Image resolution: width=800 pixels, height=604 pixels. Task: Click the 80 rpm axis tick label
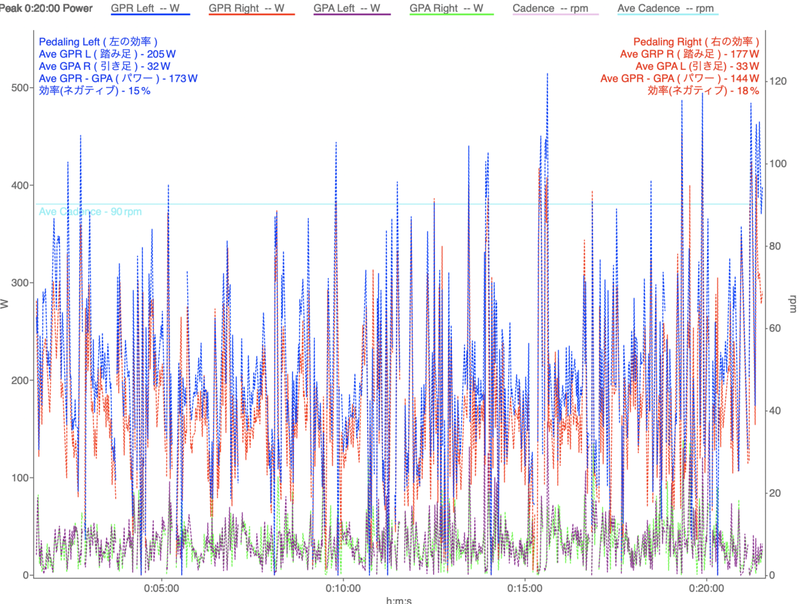pos(774,246)
